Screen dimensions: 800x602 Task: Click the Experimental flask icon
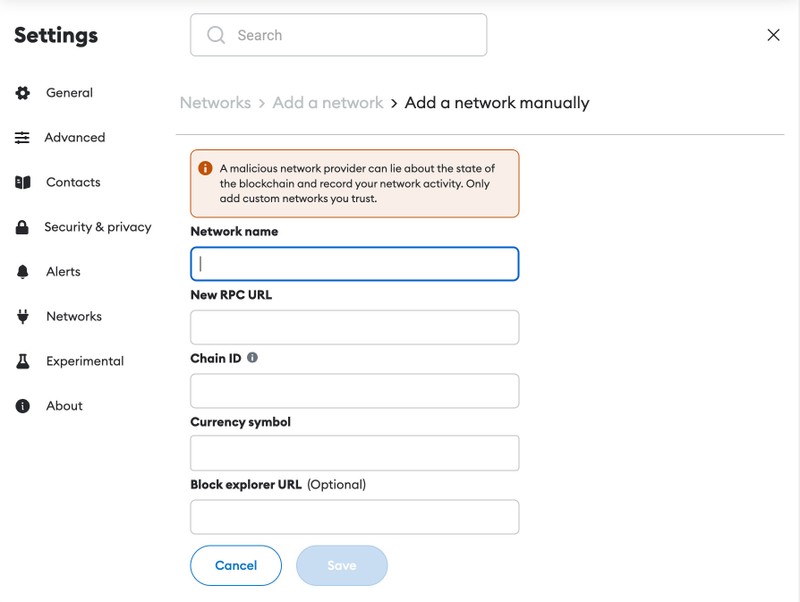point(22,361)
